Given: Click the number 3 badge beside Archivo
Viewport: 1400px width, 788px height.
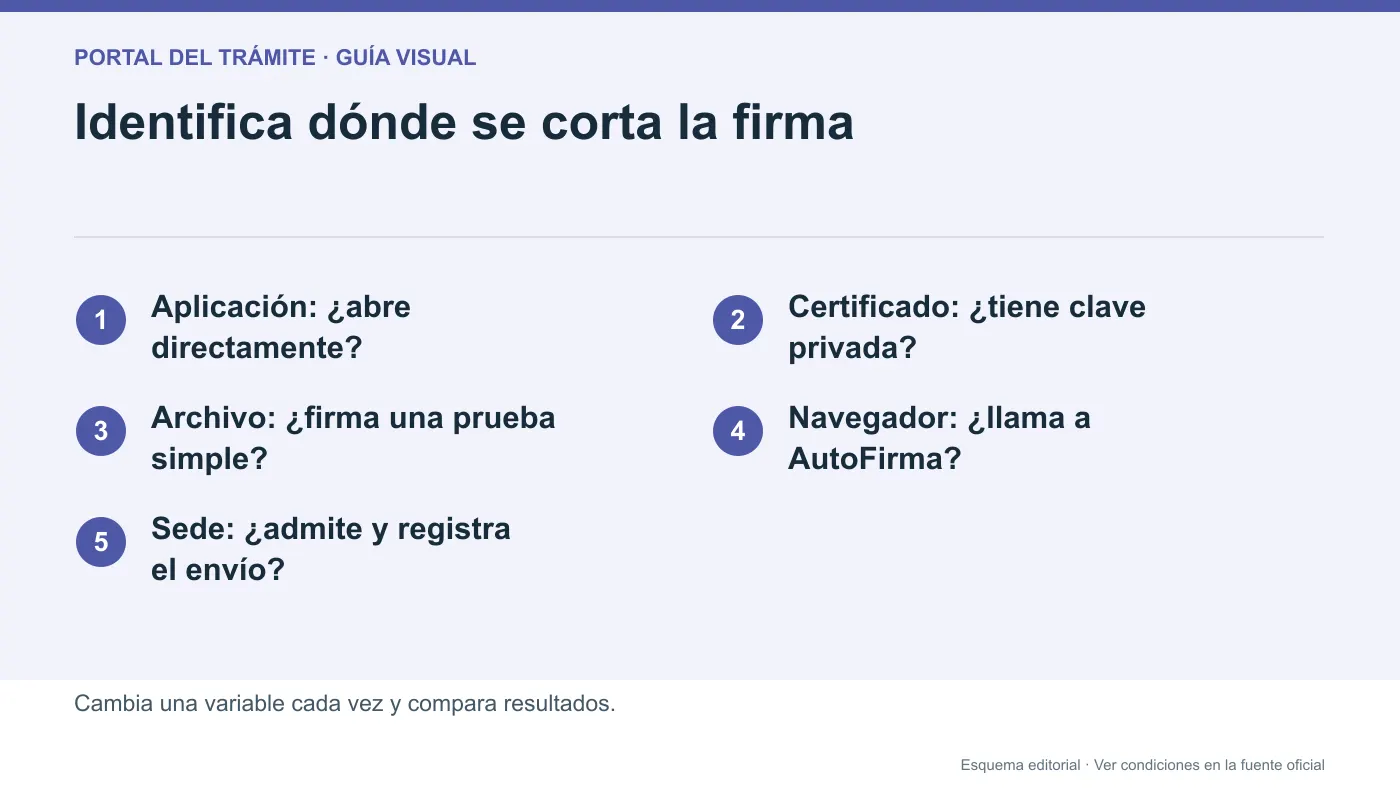Looking at the screenshot, I should [101, 431].
